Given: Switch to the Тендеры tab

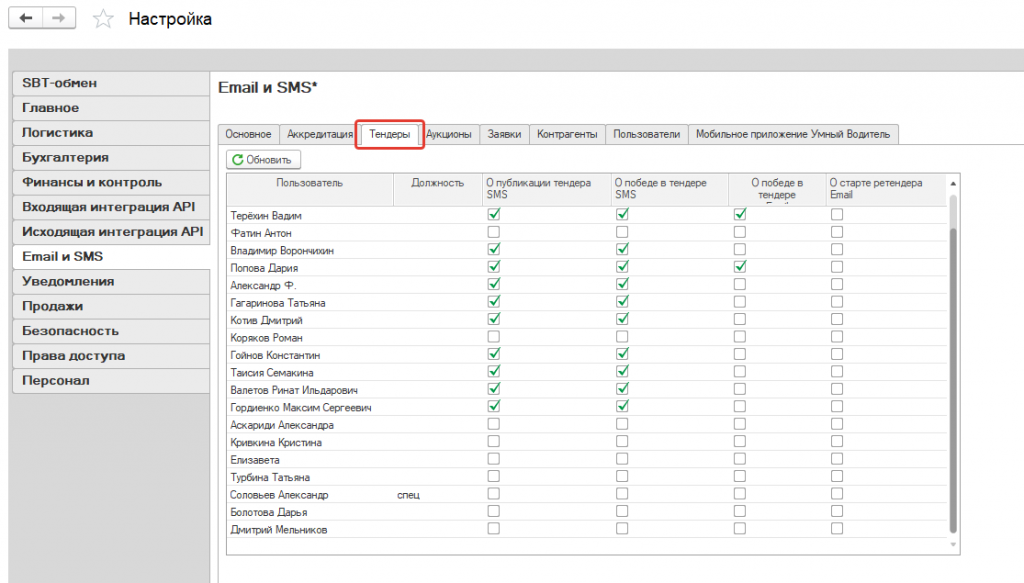Looking at the screenshot, I should [x=390, y=134].
